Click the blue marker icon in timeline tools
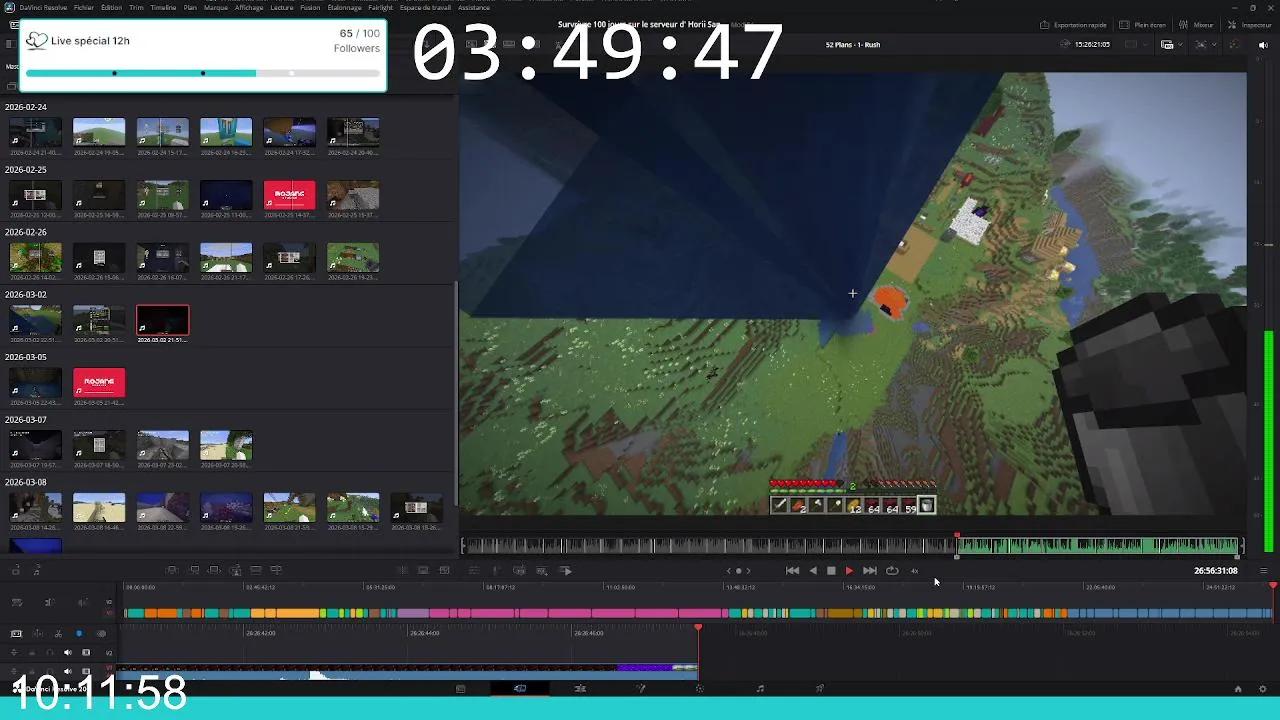This screenshot has height=720, width=1280. (x=79, y=634)
